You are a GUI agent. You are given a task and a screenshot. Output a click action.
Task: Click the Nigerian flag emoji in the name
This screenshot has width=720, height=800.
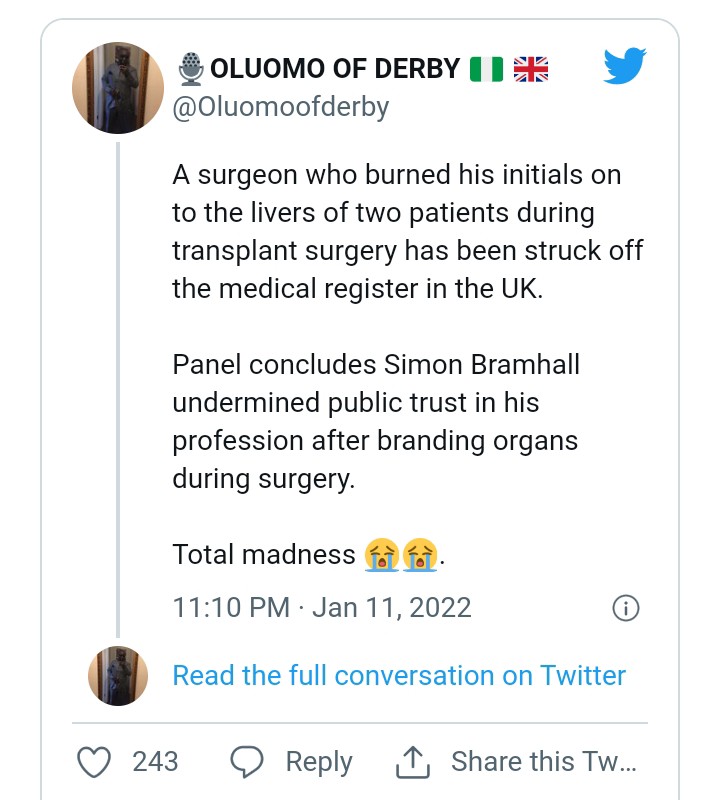(486, 69)
